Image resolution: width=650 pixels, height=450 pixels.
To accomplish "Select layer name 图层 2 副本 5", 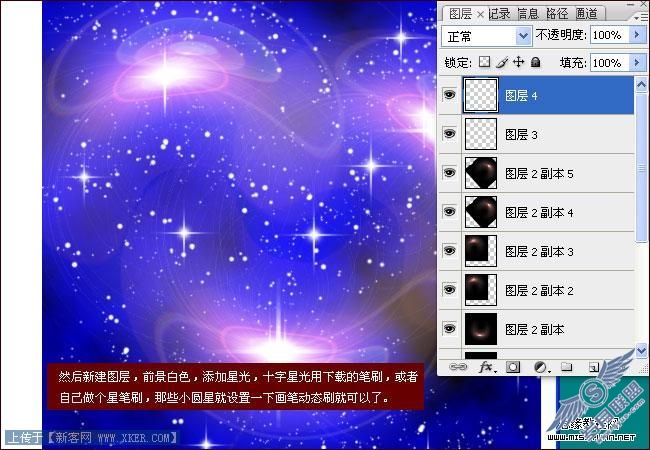I will (x=539, y=174).
